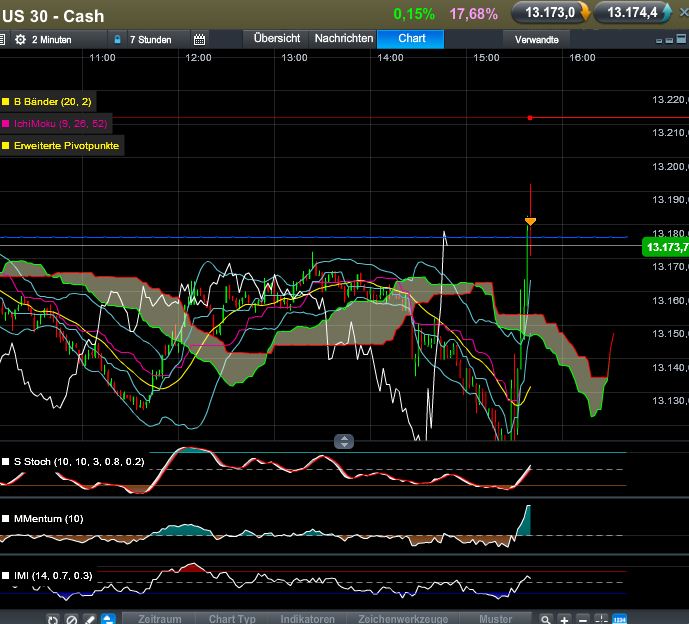
Task: Switch to the Nachrichten tab
Action: coord(343,39)
